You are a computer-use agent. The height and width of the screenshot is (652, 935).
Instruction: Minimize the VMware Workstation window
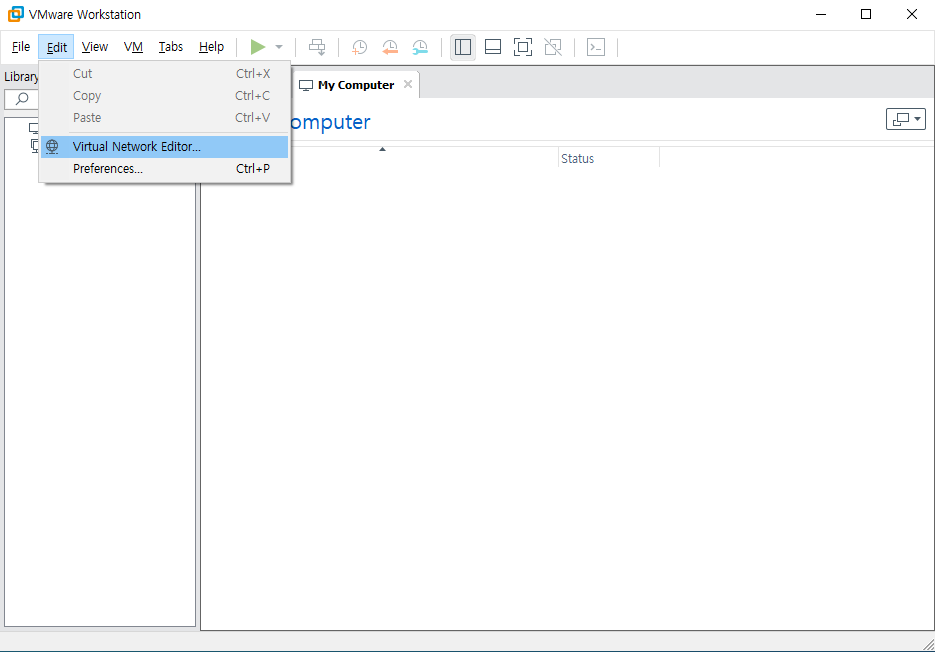coord(821,14)
